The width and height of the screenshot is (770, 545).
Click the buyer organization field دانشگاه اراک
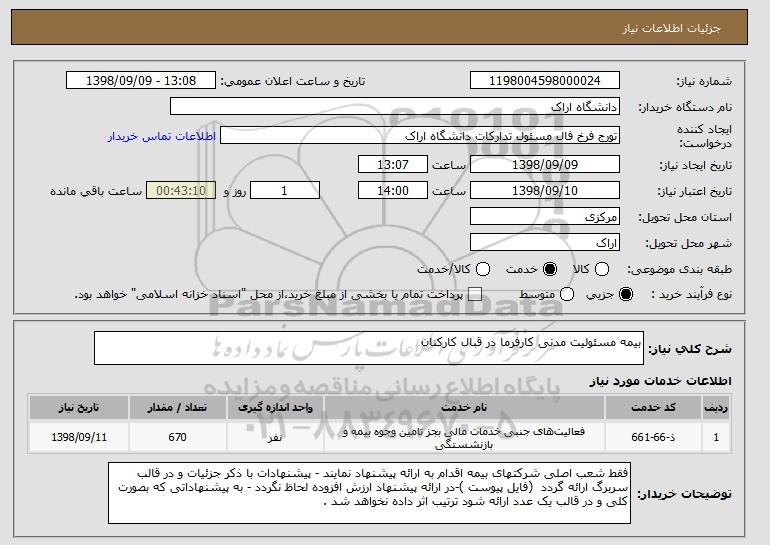[x=395, y=107]
